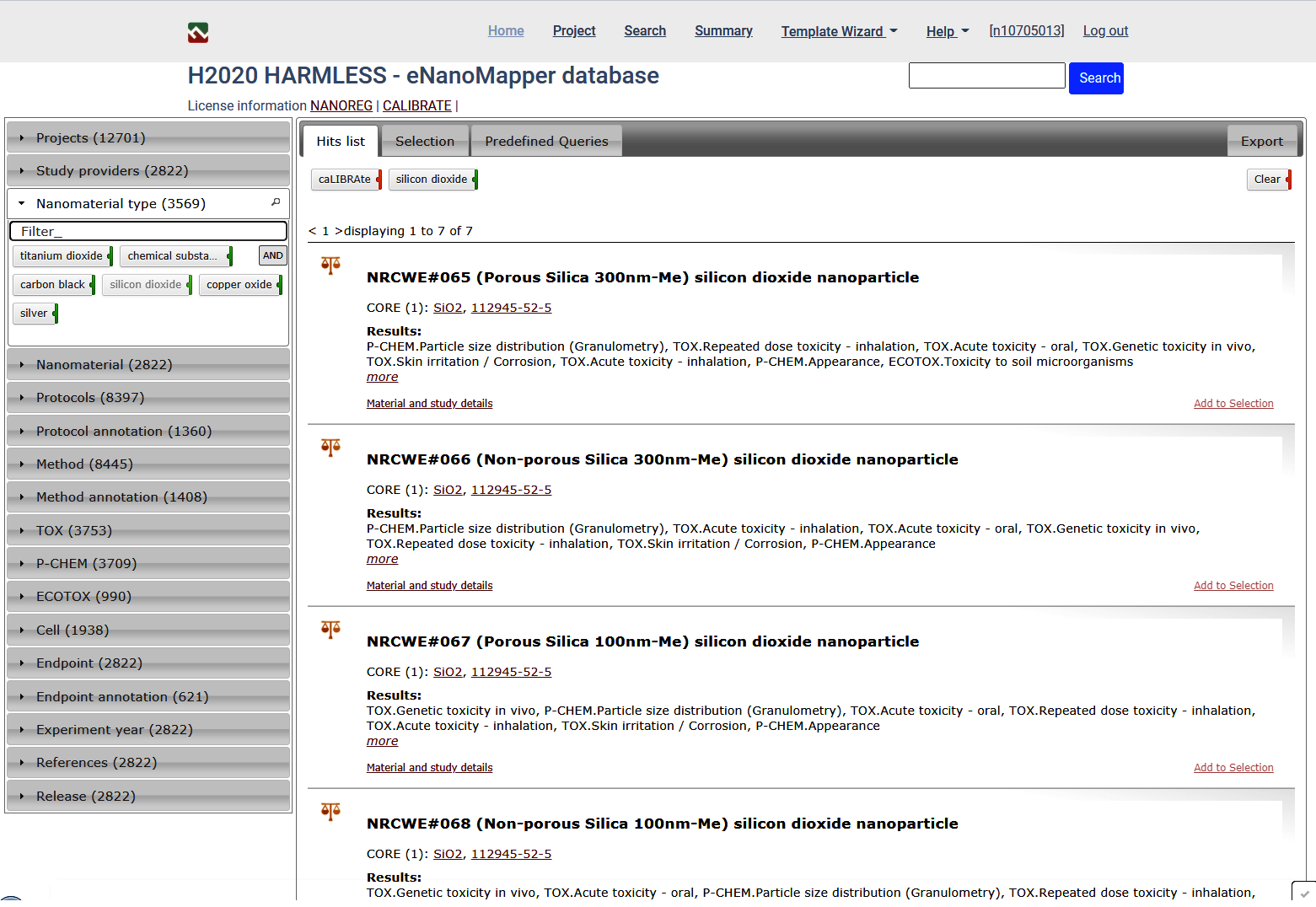The image size is (1316, 907).
Task: Open the Template Wizard dropdown menu
Action: point(839,31)
